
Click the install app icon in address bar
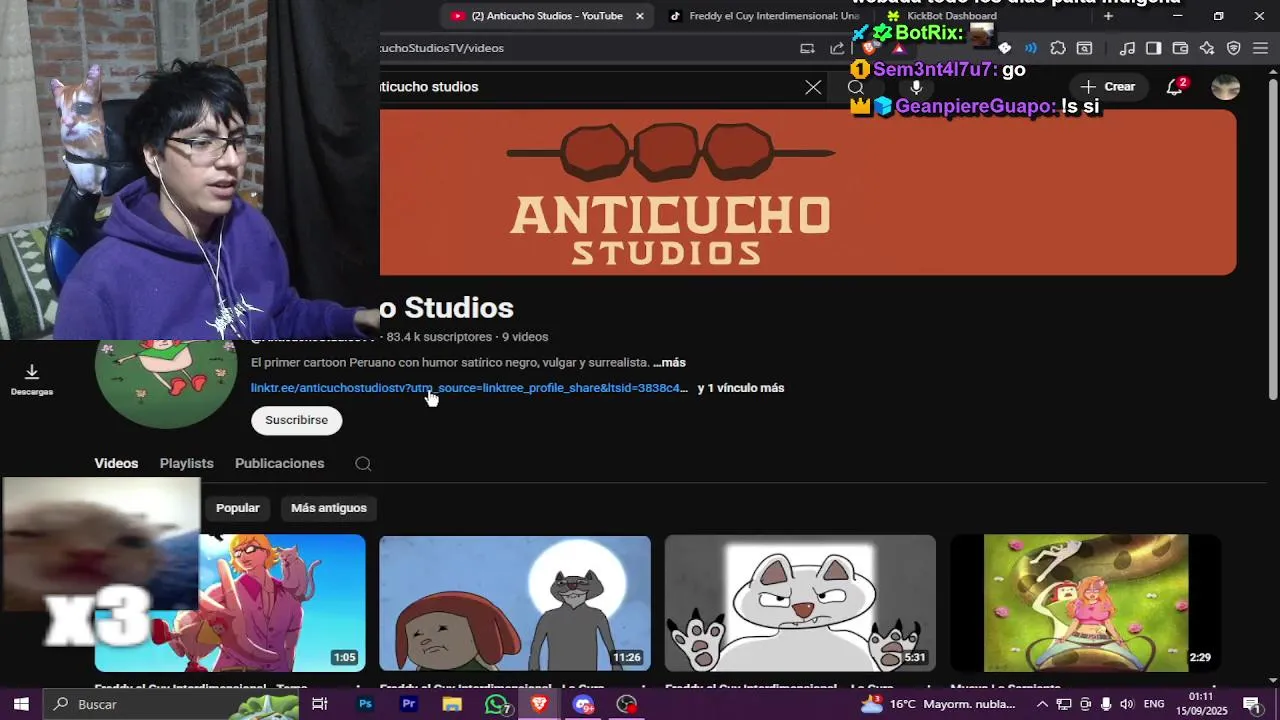(807, 48)
